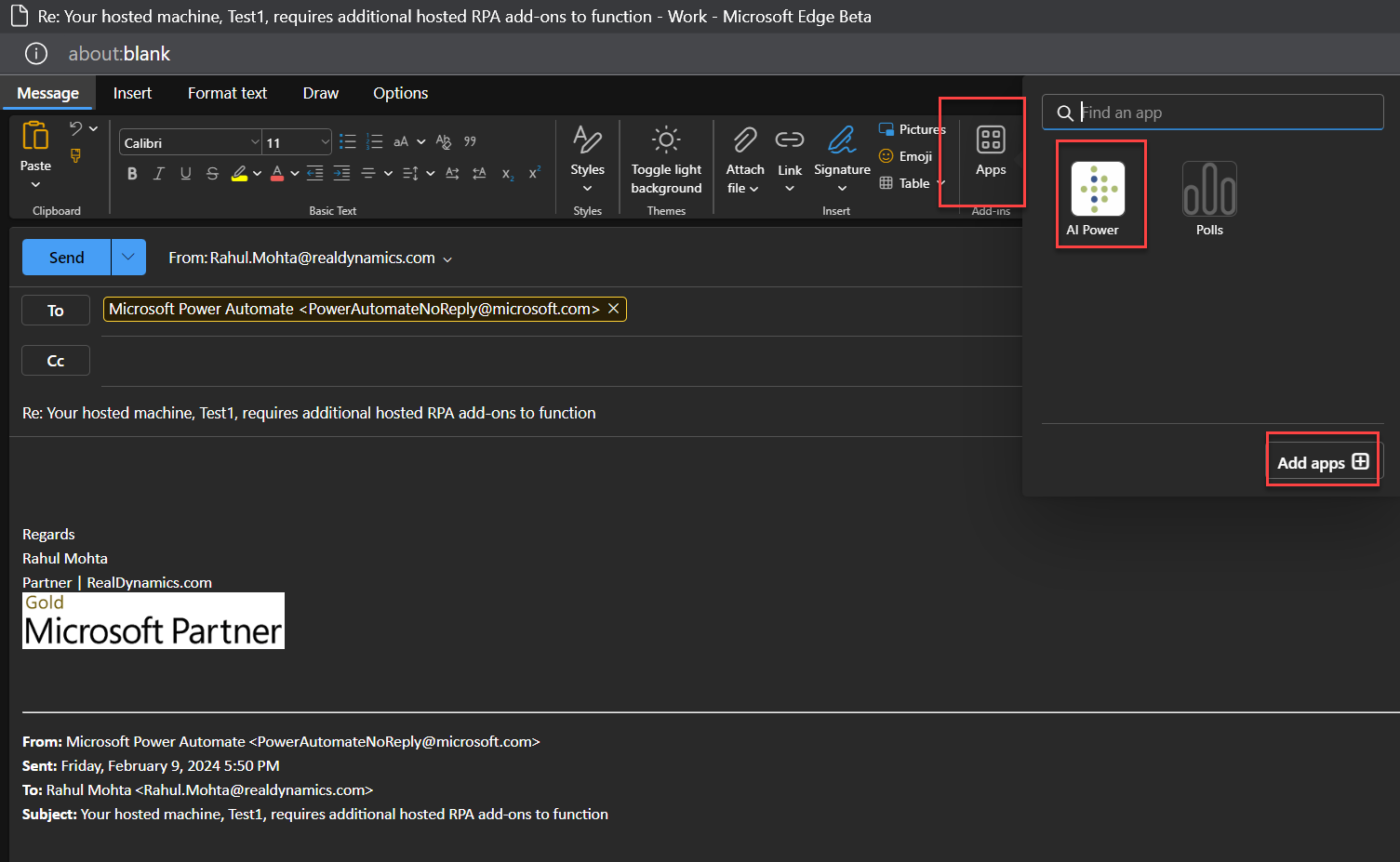The height and width of the screenshot is (862, 1400).
Task: Click the Change Case aA icon
Action: point(401,141)
